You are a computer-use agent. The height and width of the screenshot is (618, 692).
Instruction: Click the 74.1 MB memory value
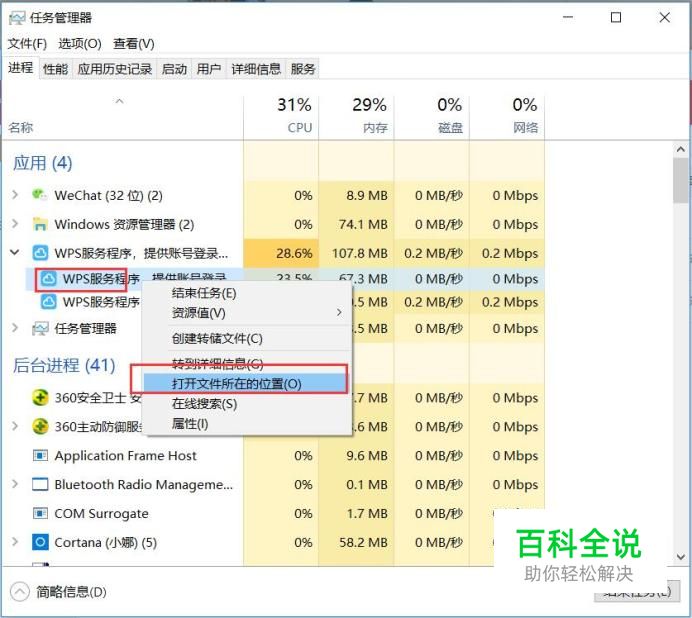pos(363,224)
